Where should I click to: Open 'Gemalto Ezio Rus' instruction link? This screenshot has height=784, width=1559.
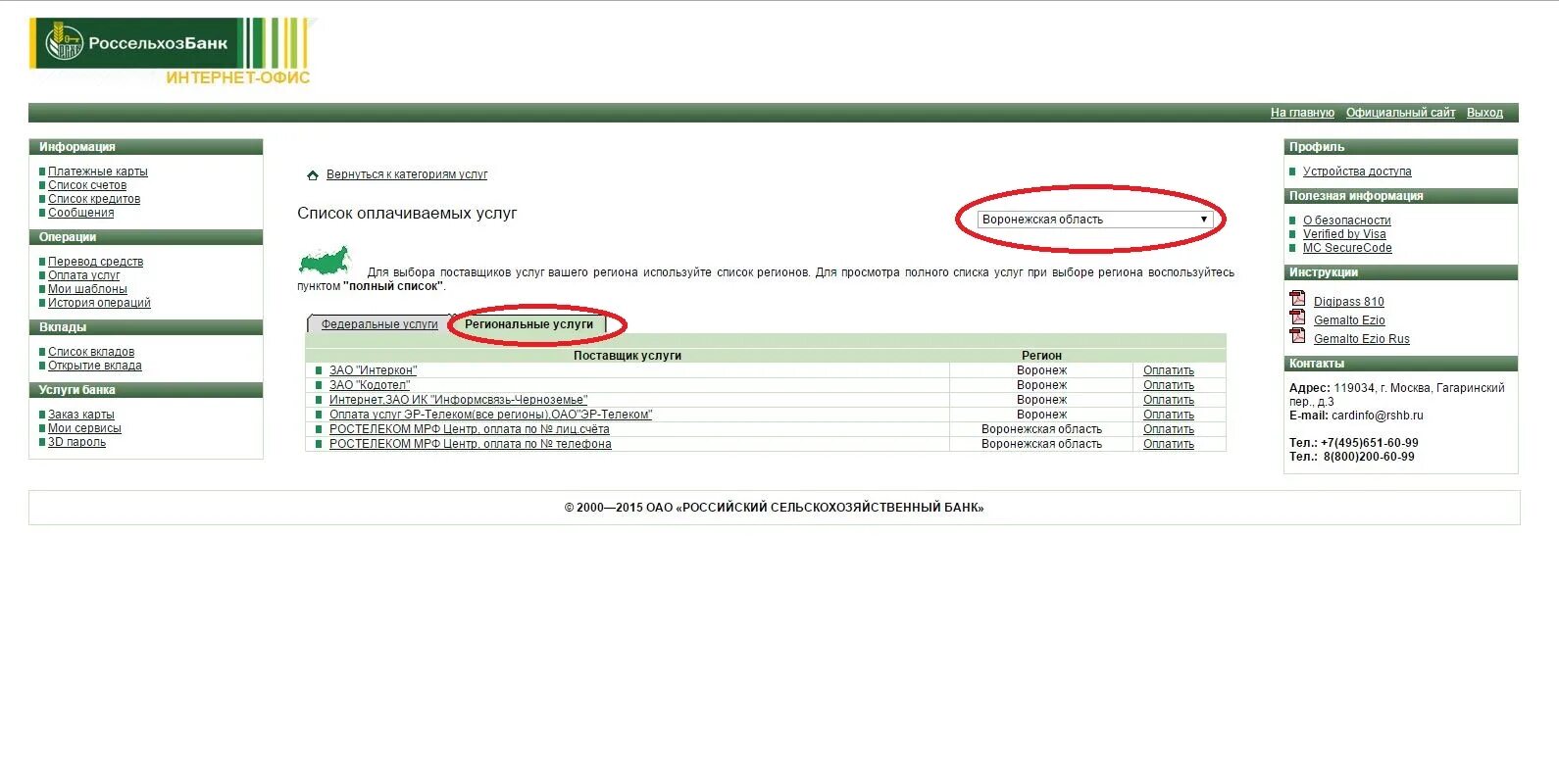click(x=1362, y=339)
